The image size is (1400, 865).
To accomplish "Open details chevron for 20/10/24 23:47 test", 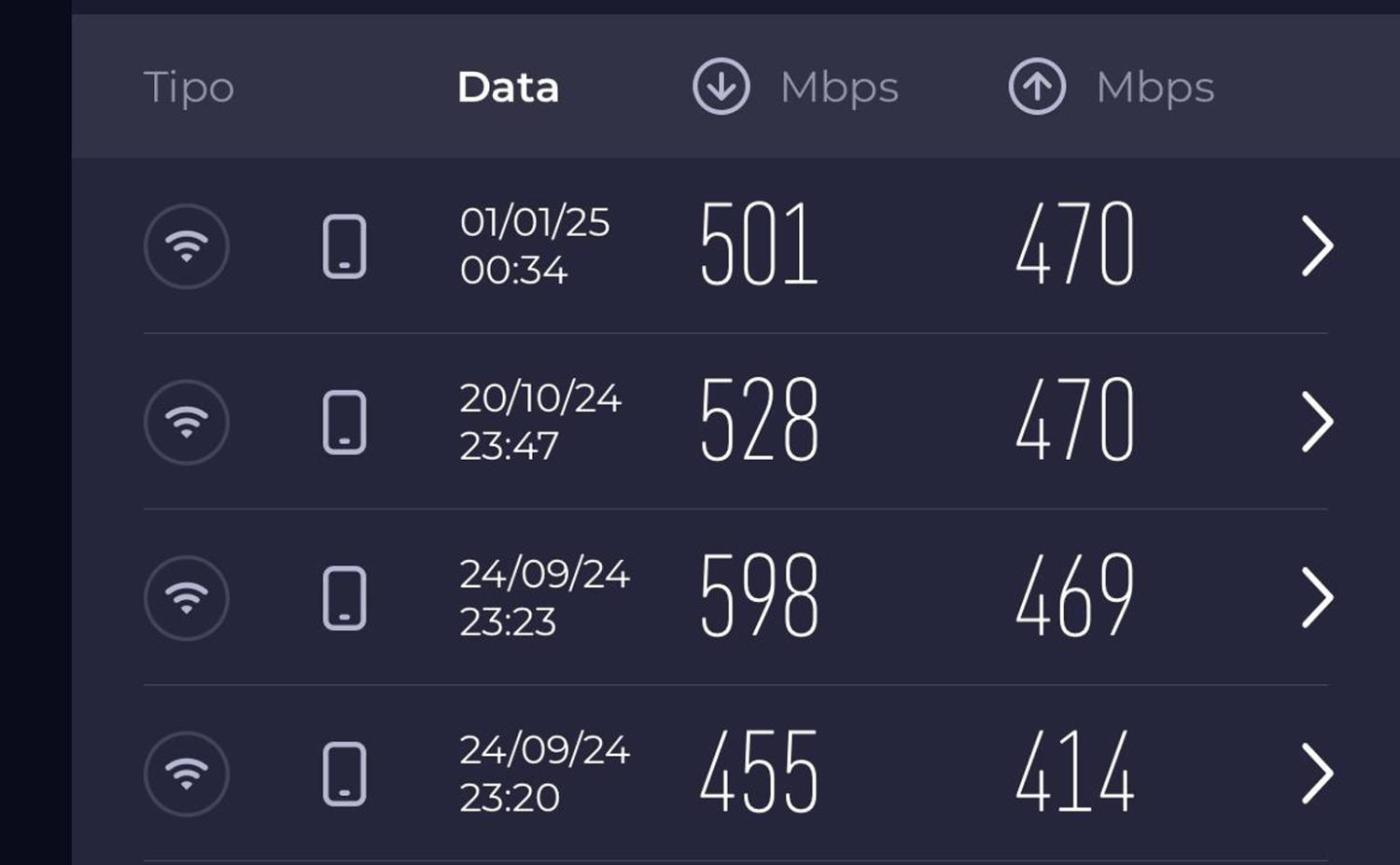I will (x=1317, y=422).
